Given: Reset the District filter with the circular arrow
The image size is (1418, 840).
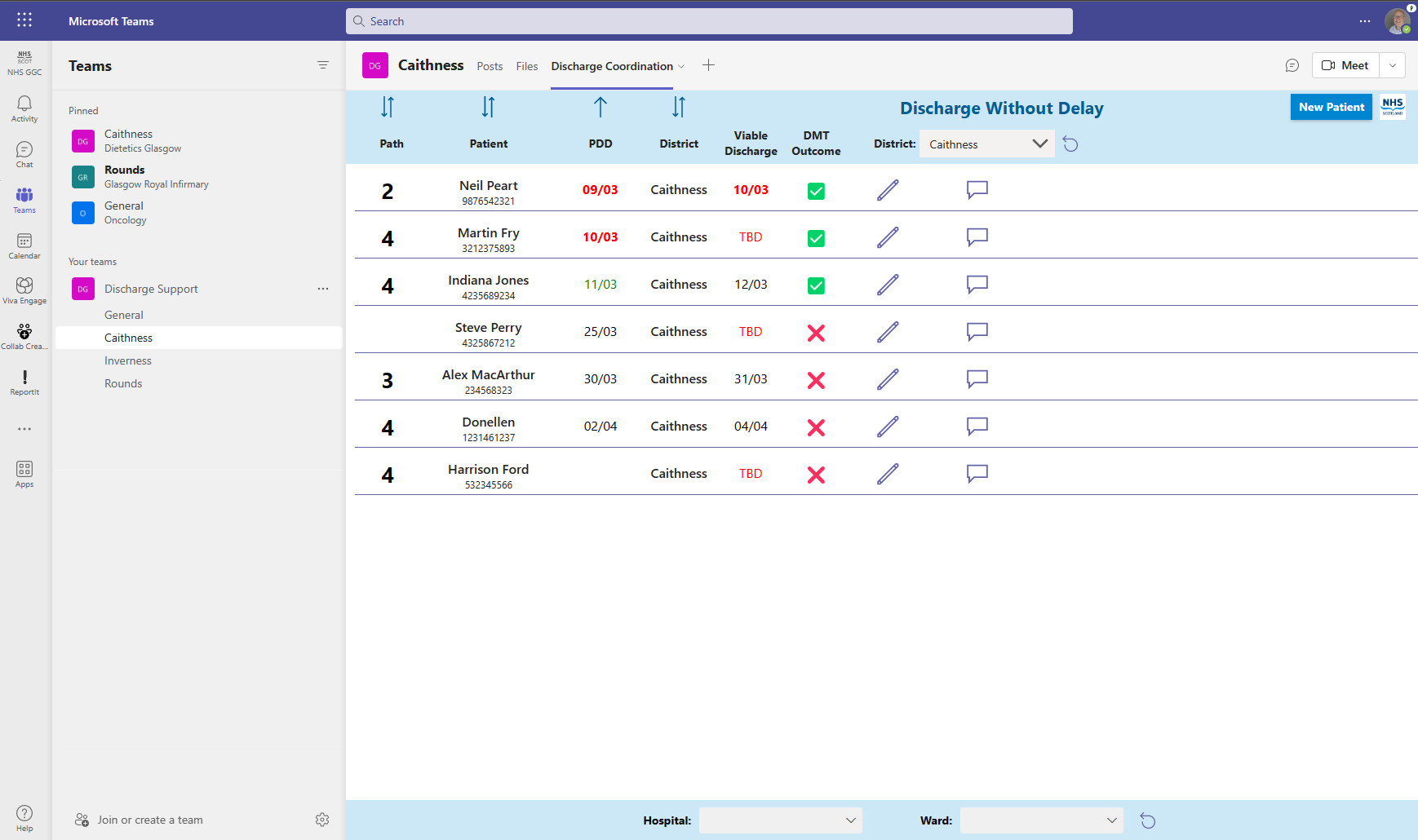Looking at the screenshot, I should (x=1070, y=144).
